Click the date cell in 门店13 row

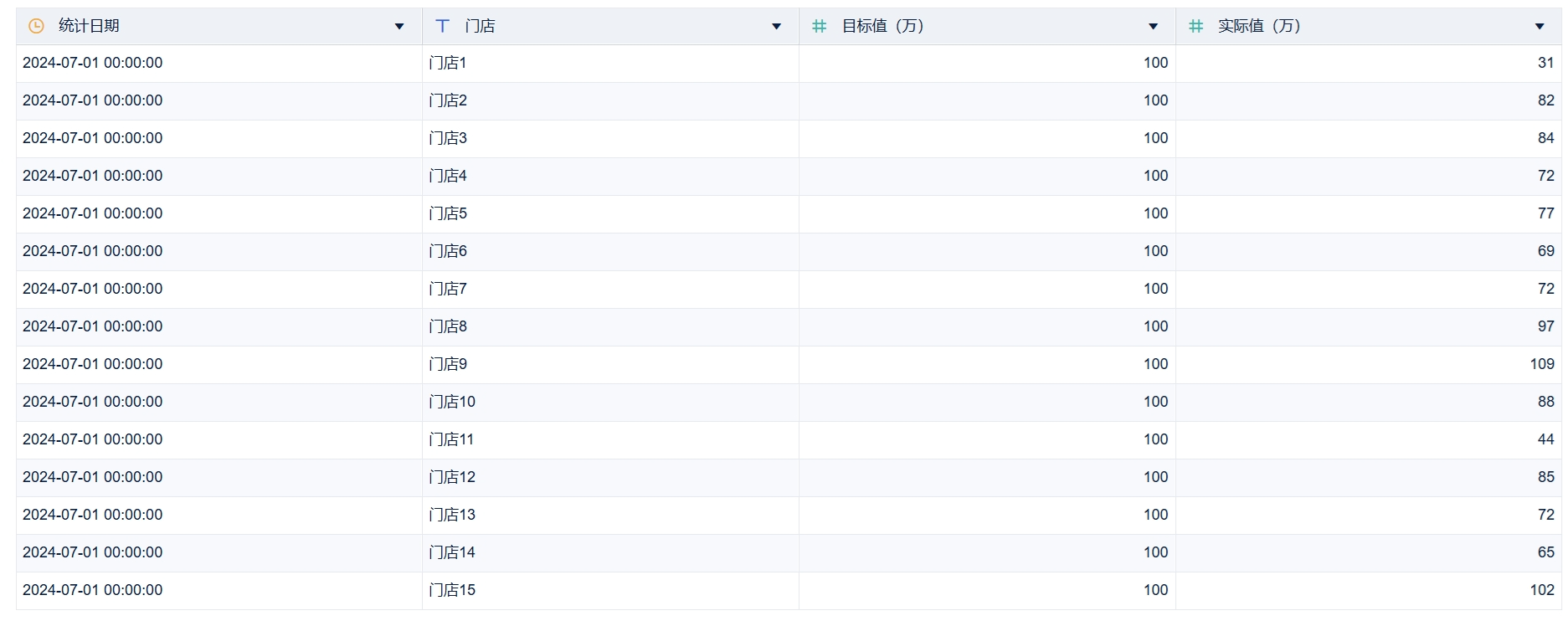pos(219,515)
